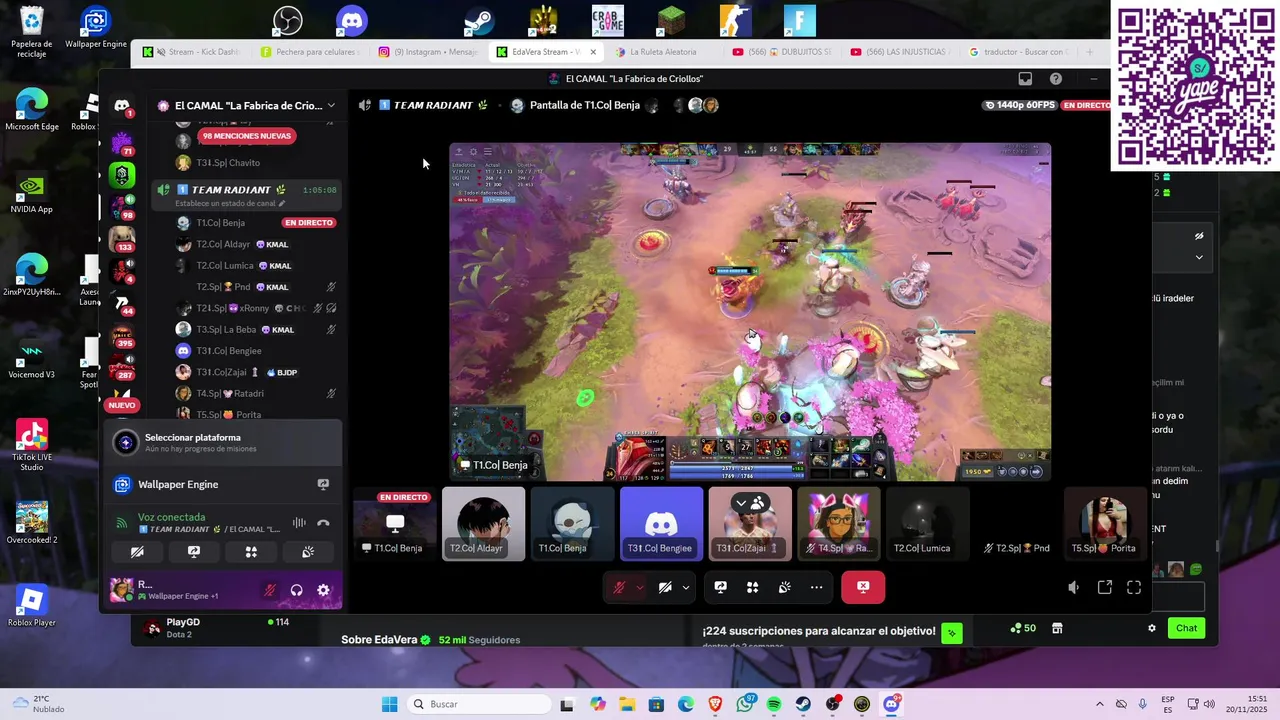Image resolution: width=1280 pixels, height=720 pixels.
Task: Open activities button in voice panel
Action: pyautogui.click(x=251, y=551)
